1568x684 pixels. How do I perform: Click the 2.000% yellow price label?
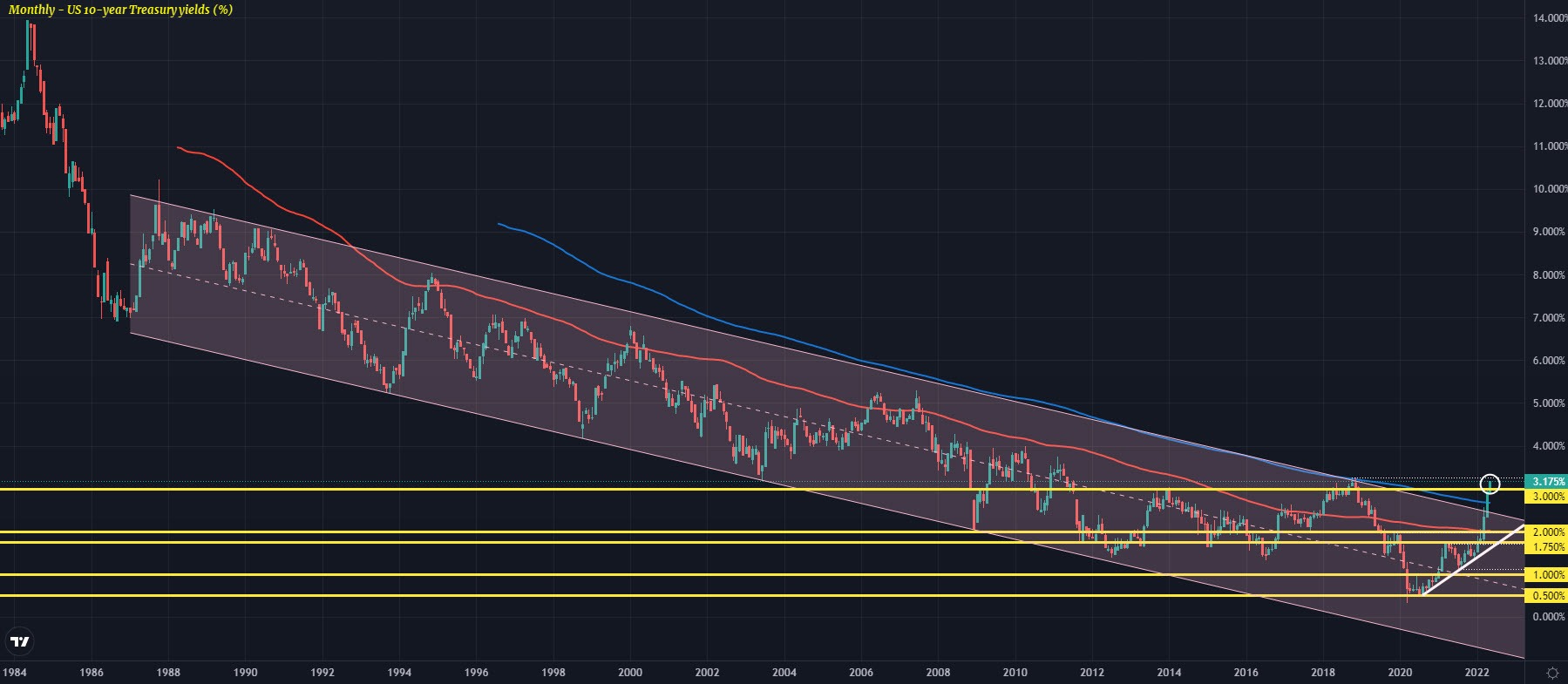1548,532
